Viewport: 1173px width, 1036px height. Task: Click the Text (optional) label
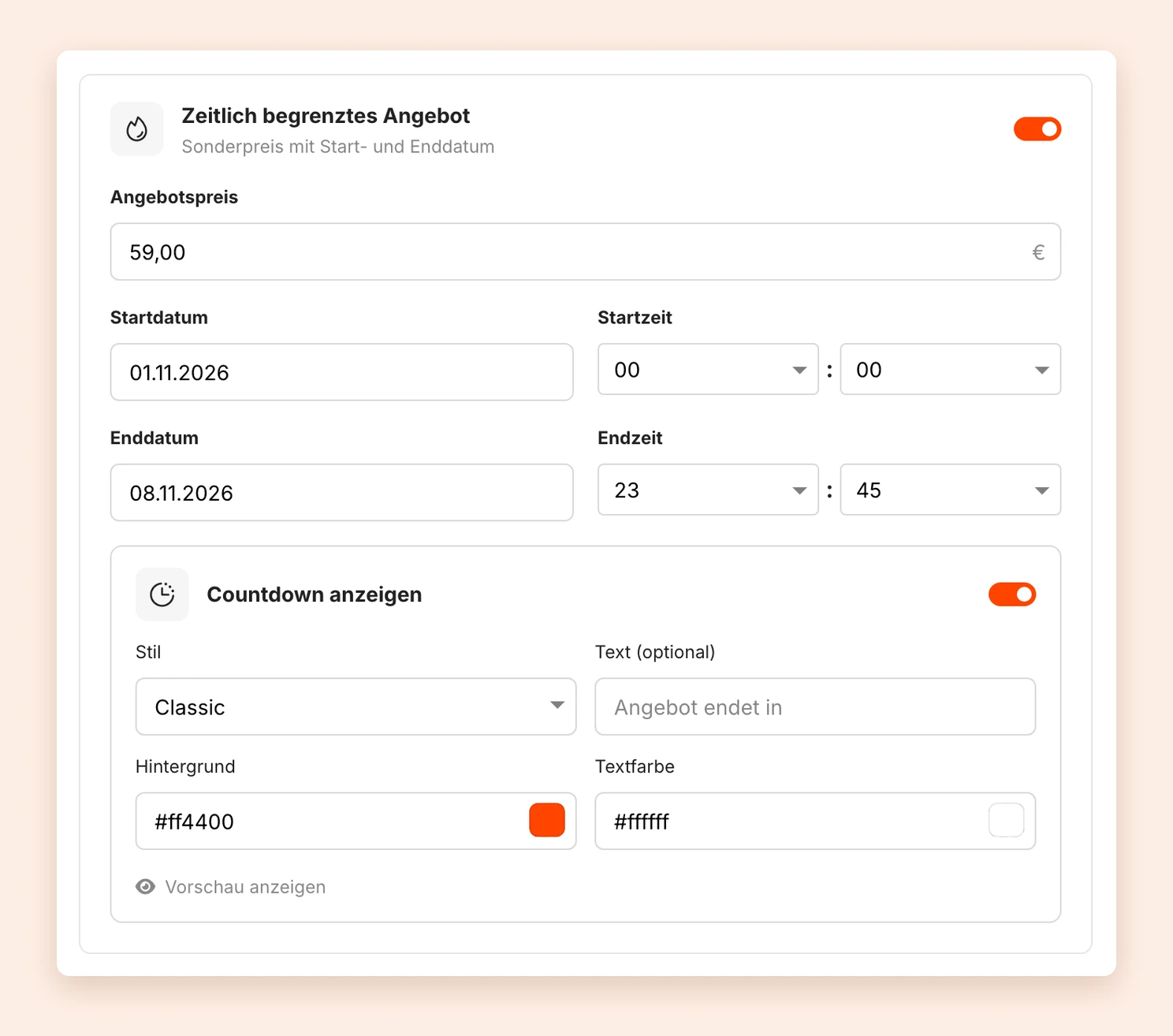(x=655, y=652)
